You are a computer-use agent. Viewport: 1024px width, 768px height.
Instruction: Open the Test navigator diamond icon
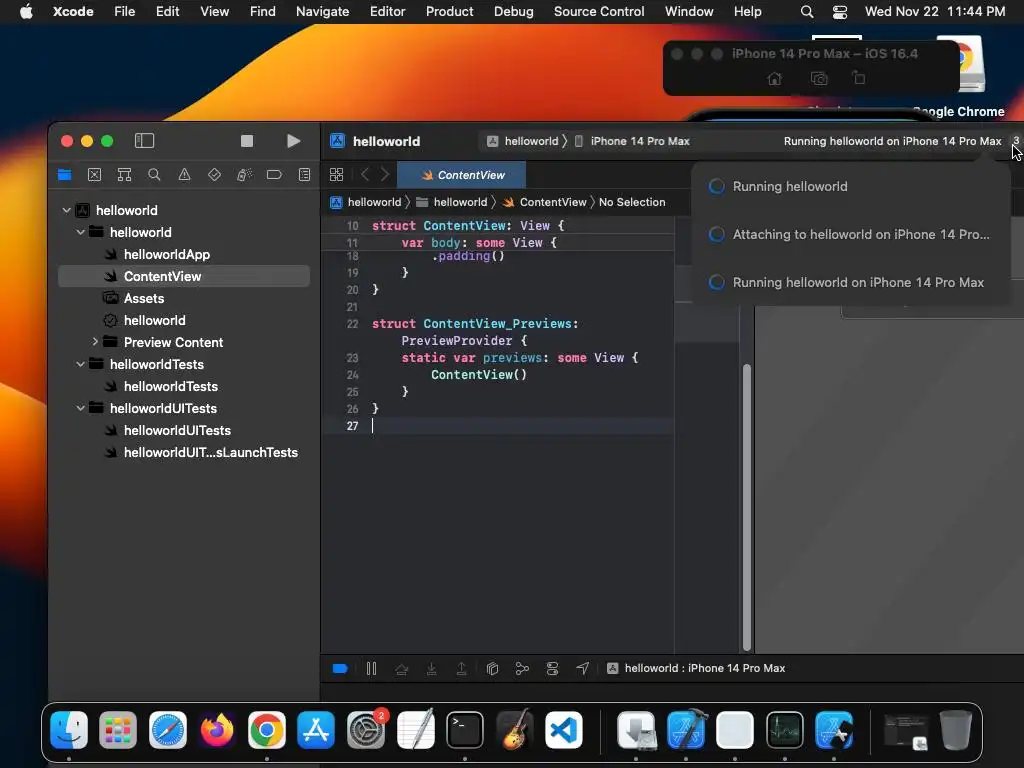click(214, 175)
